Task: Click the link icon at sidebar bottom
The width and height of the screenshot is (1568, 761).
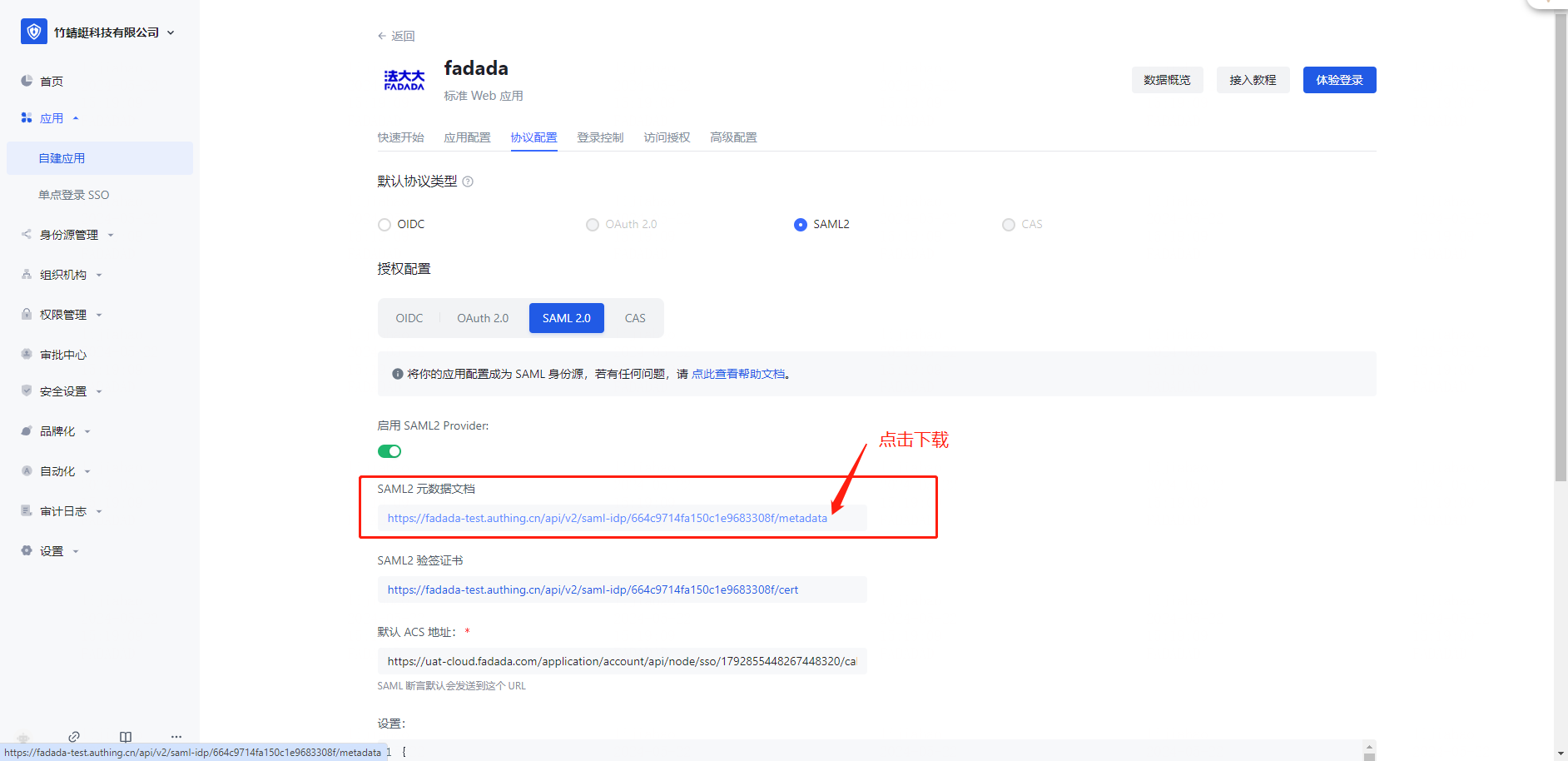Action: [74, 737]
